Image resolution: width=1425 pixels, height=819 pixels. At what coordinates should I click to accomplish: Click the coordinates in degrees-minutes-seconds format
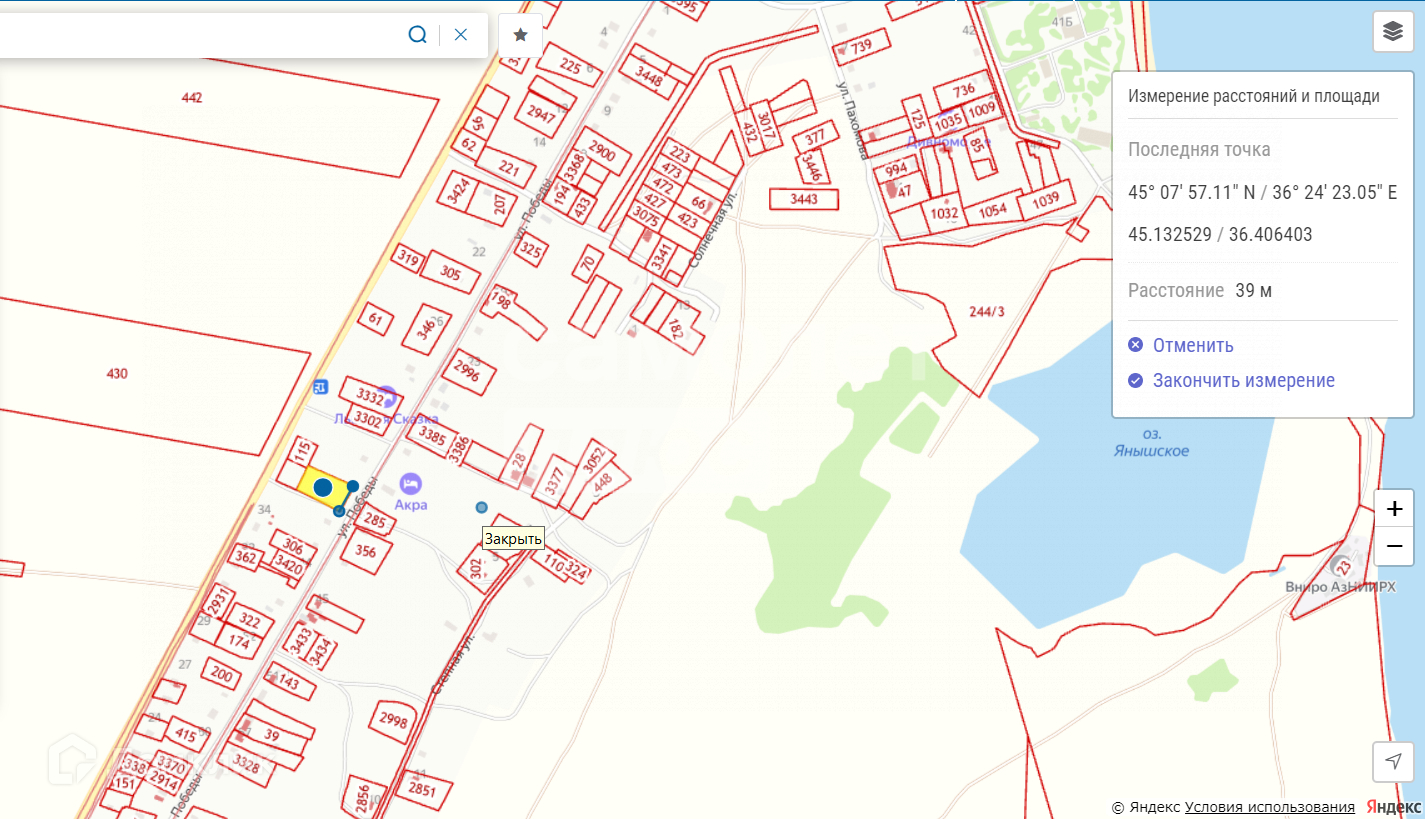point(1263,192)
